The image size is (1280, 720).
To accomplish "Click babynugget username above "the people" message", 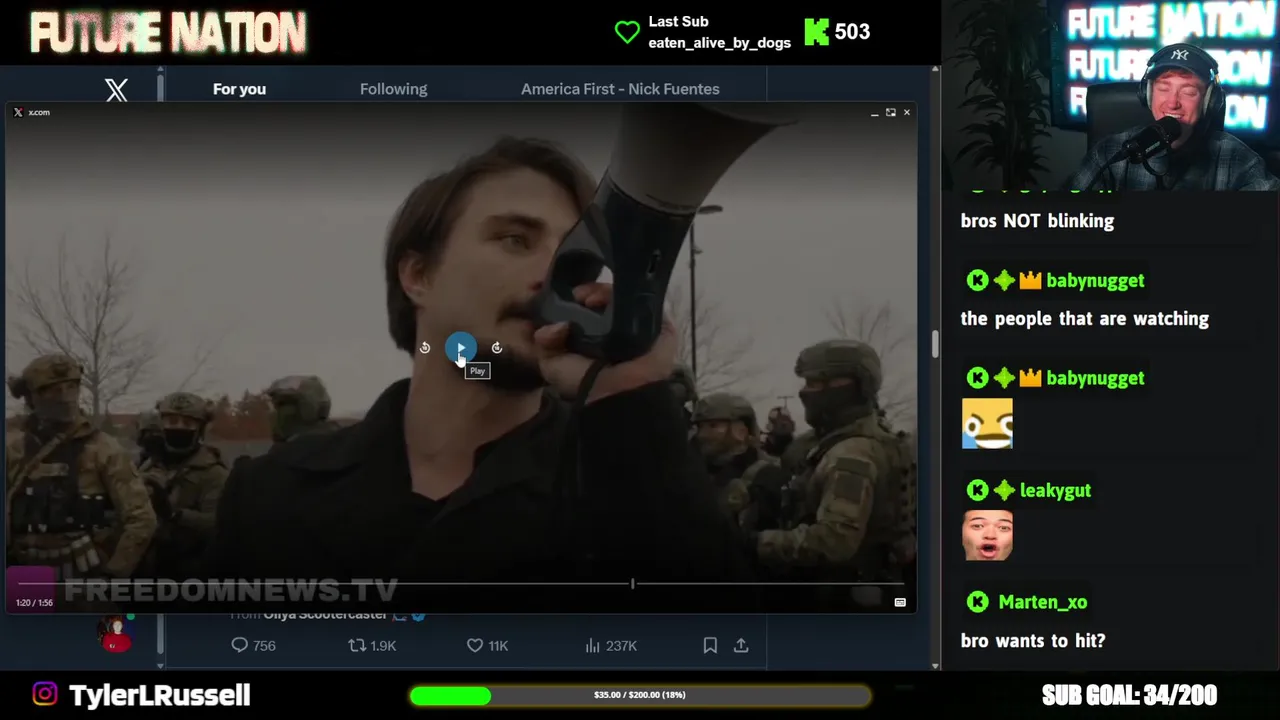I will (1095, 280).
